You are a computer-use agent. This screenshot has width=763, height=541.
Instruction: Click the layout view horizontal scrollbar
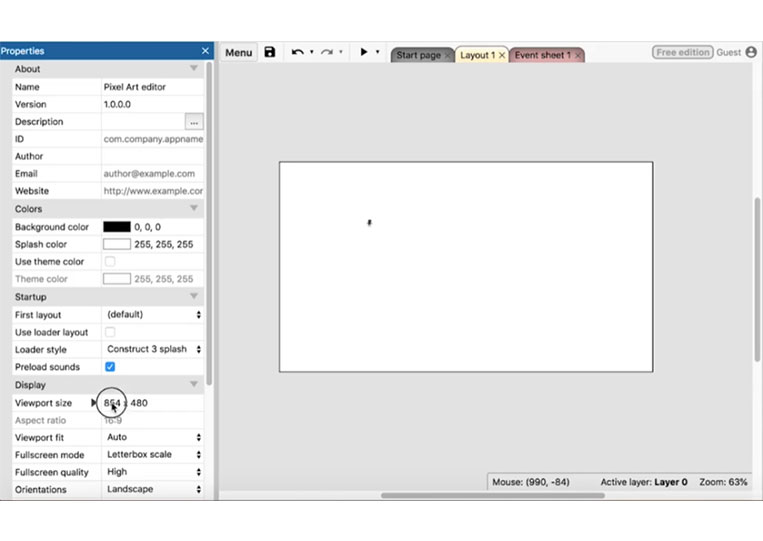coord(493,495)
